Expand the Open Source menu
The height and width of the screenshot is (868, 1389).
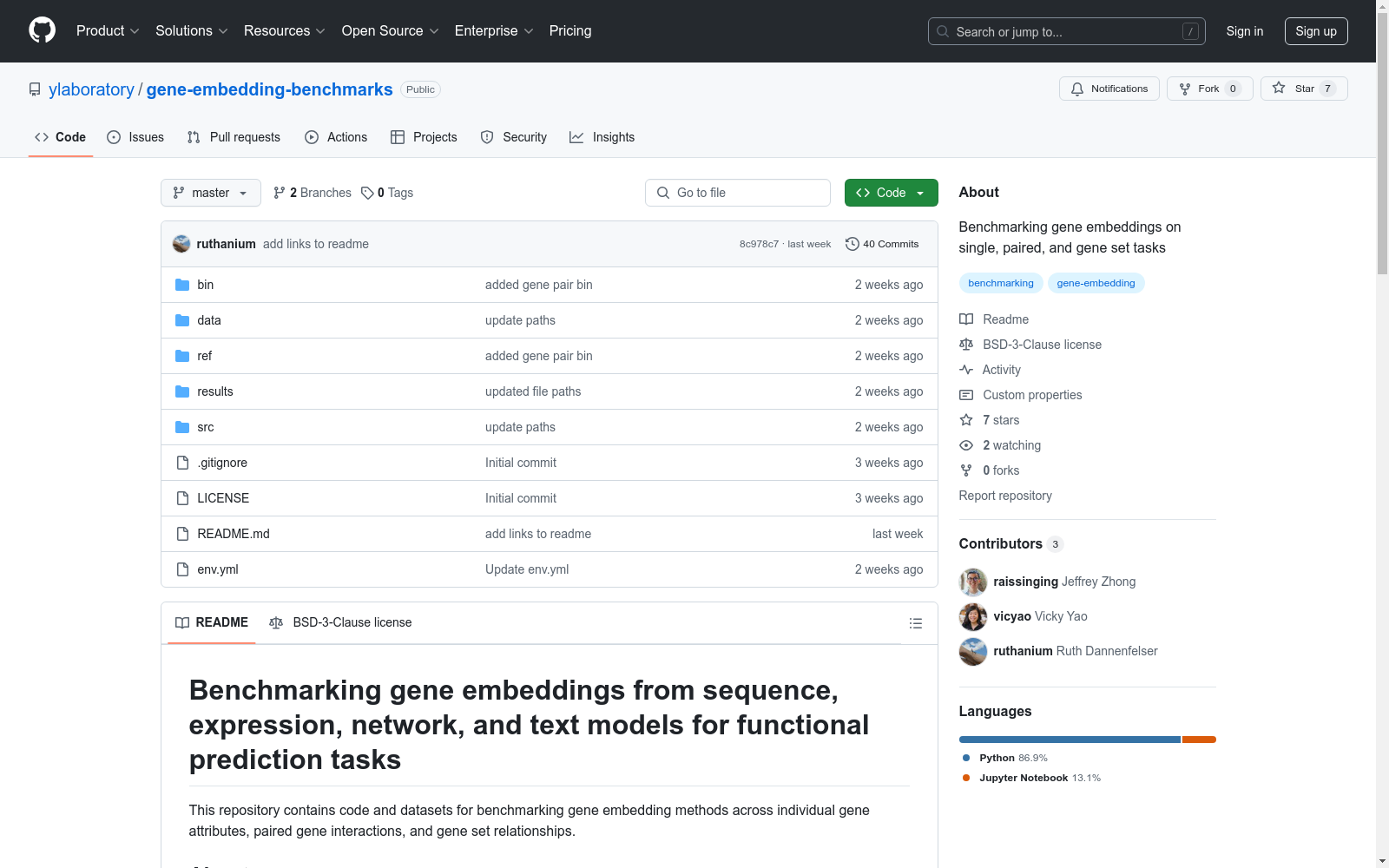[391, 30]
